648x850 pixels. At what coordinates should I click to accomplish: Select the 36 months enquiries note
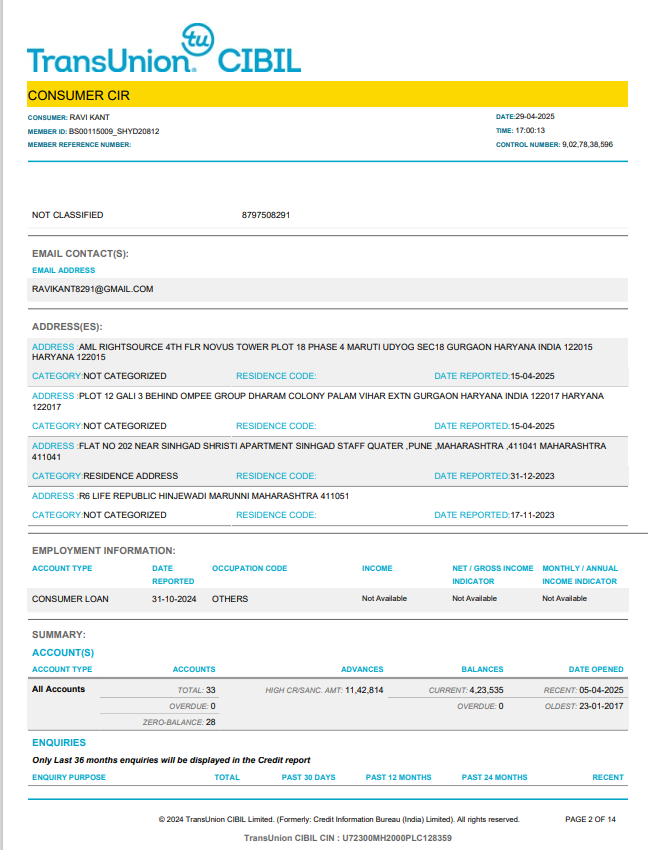coord(171,760)
